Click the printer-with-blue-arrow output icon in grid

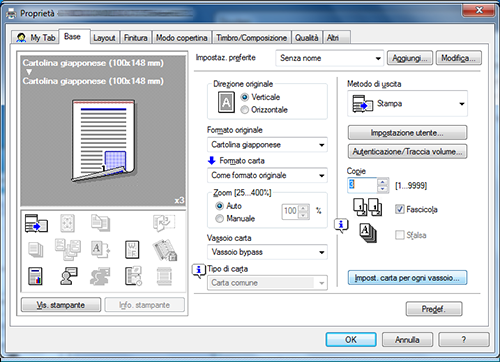point(36,223)
